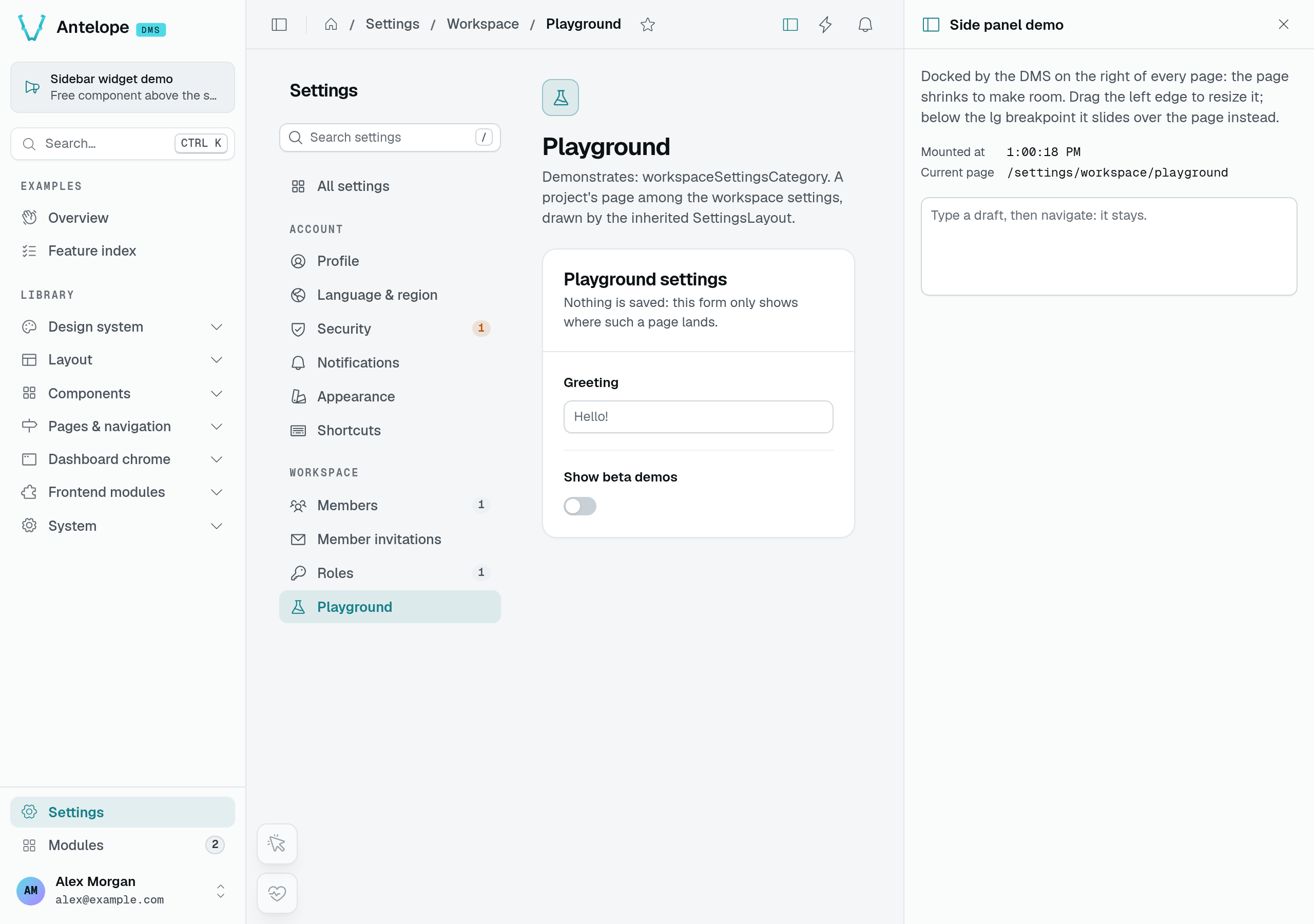The image size is (1314, 924).
Task: Click the draft text area in side panel
Action: pyautogui.click(x=1108, y=246)
